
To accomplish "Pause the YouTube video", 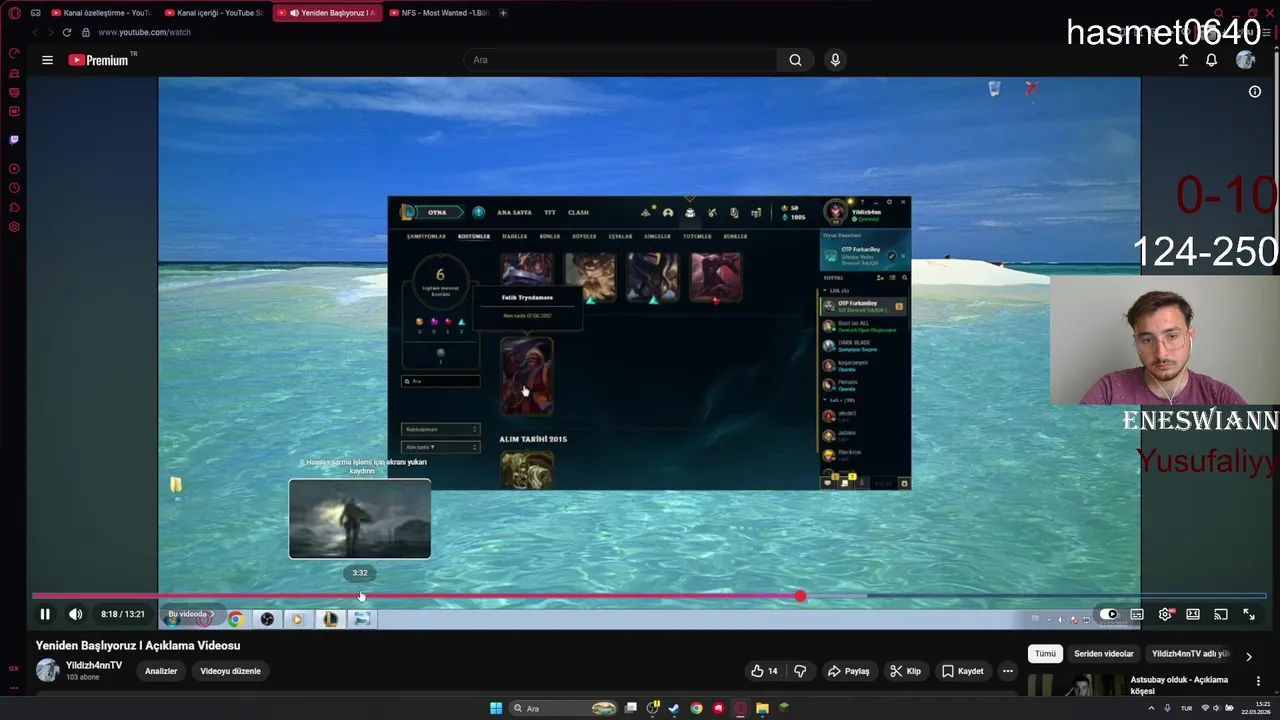I will pyautogui.click(x=45, y=614).
